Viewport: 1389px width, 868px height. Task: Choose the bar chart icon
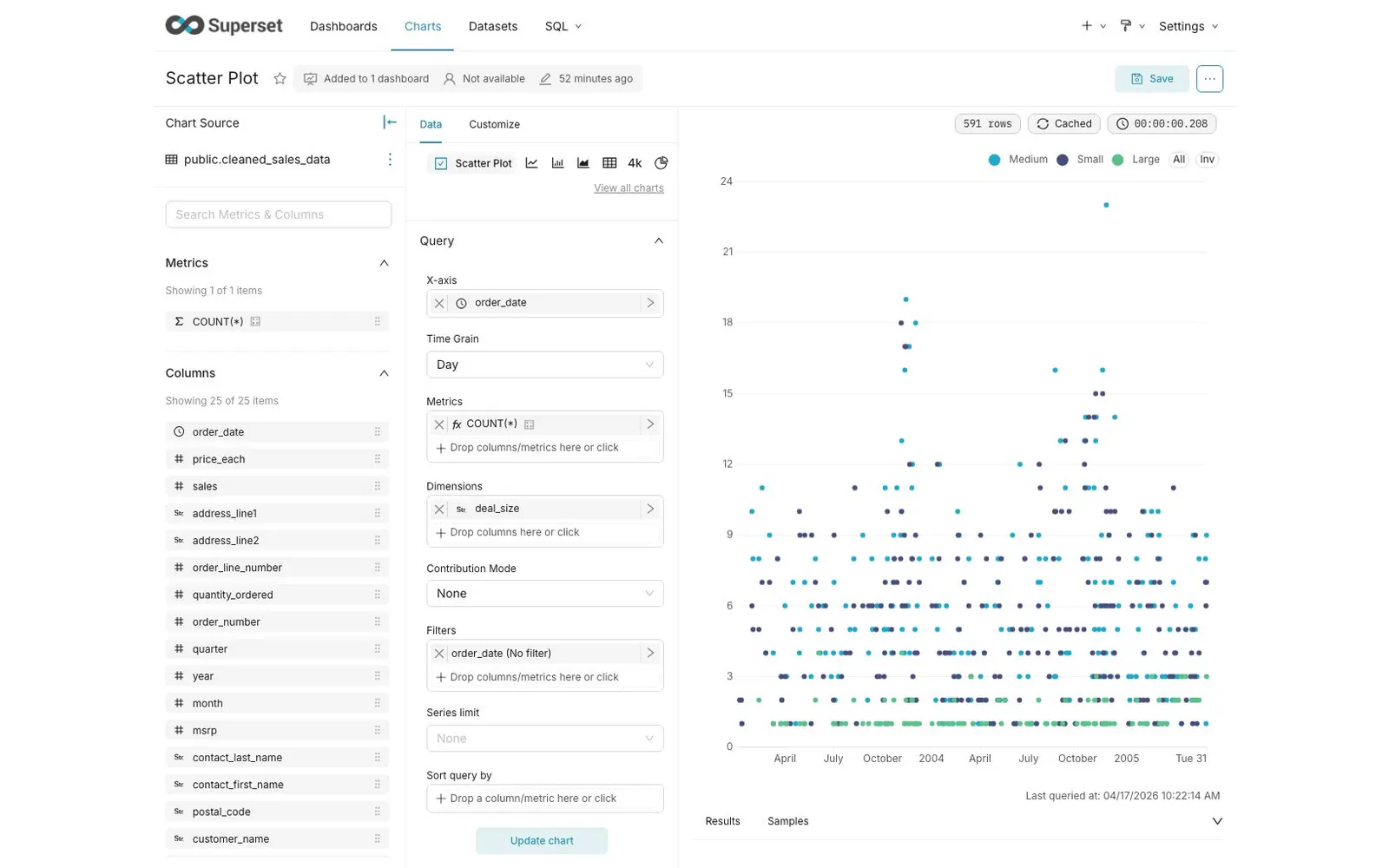(x=557, y=163)
